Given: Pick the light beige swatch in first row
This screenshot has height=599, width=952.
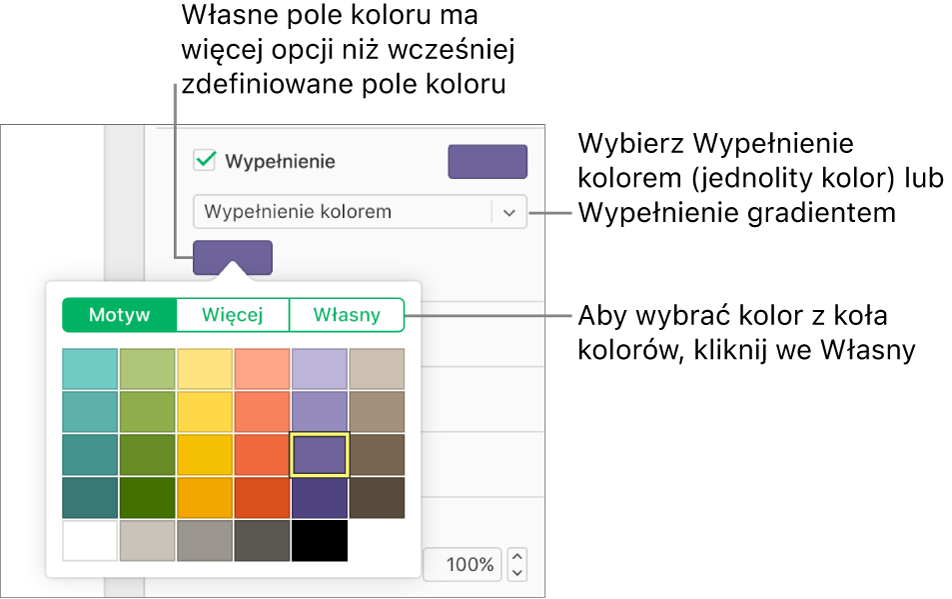Looking at the screenshot, I should (377, 369).
